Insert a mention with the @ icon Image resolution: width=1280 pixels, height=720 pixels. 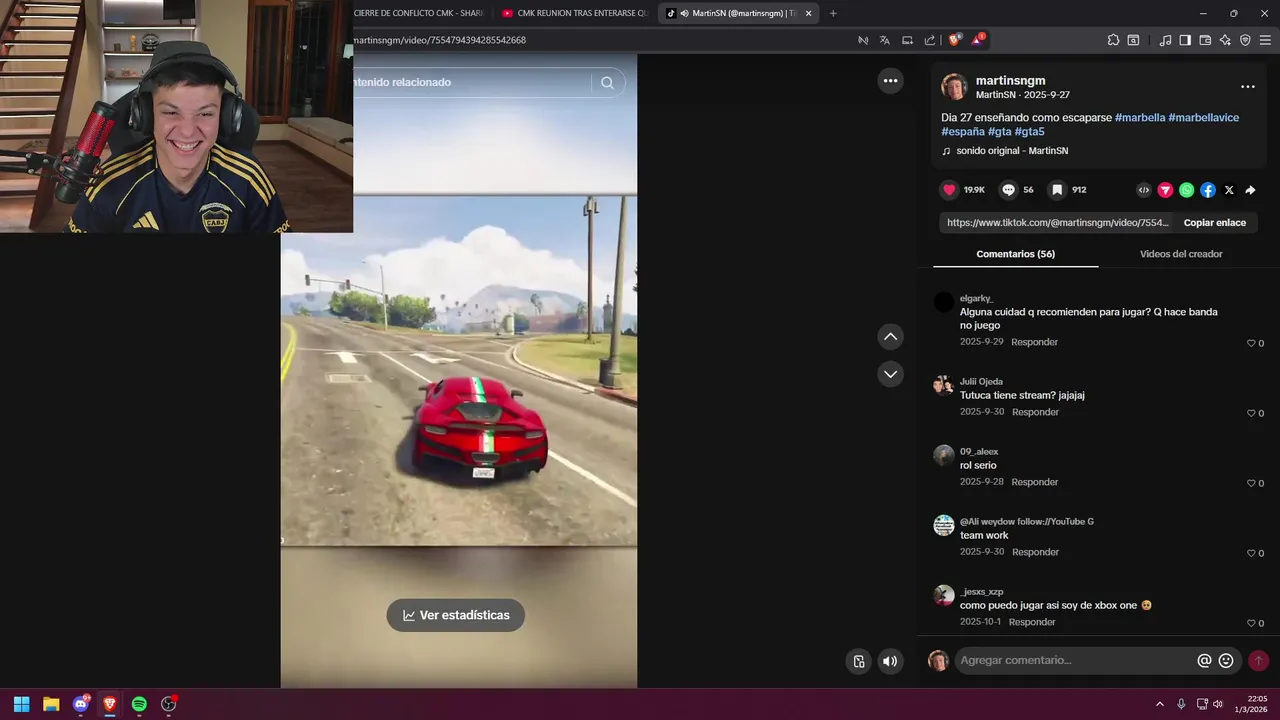coord(1204,660)
